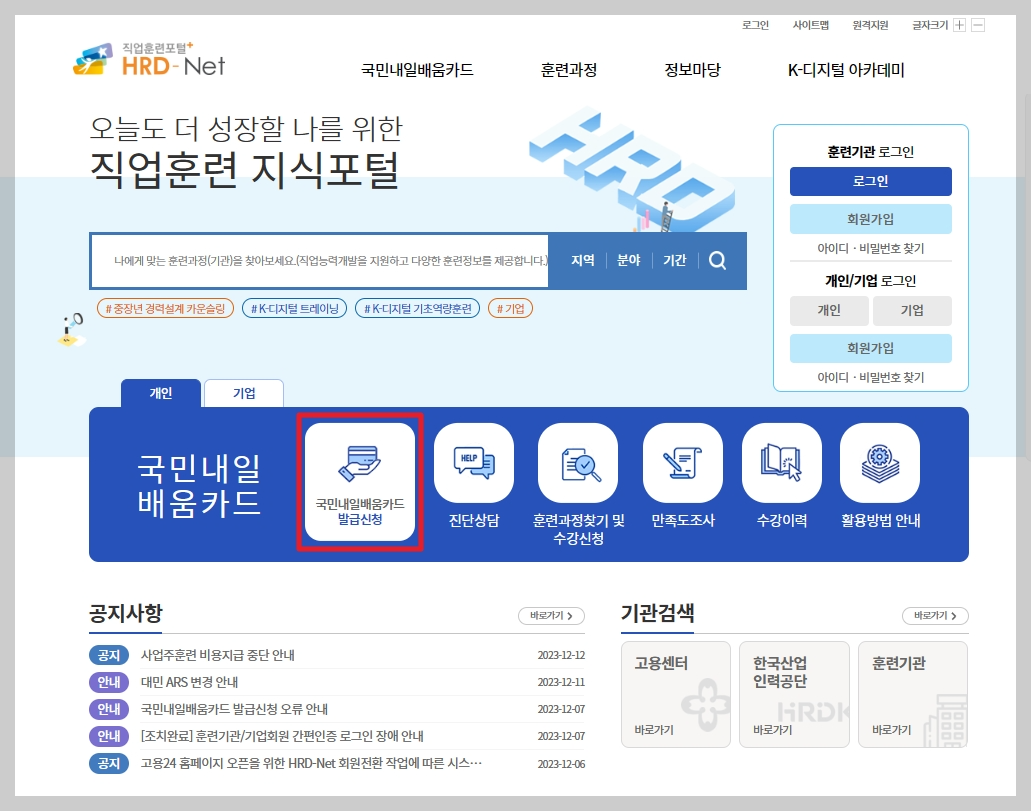
Task: Open the 원격지원 link
Action: 871,25
